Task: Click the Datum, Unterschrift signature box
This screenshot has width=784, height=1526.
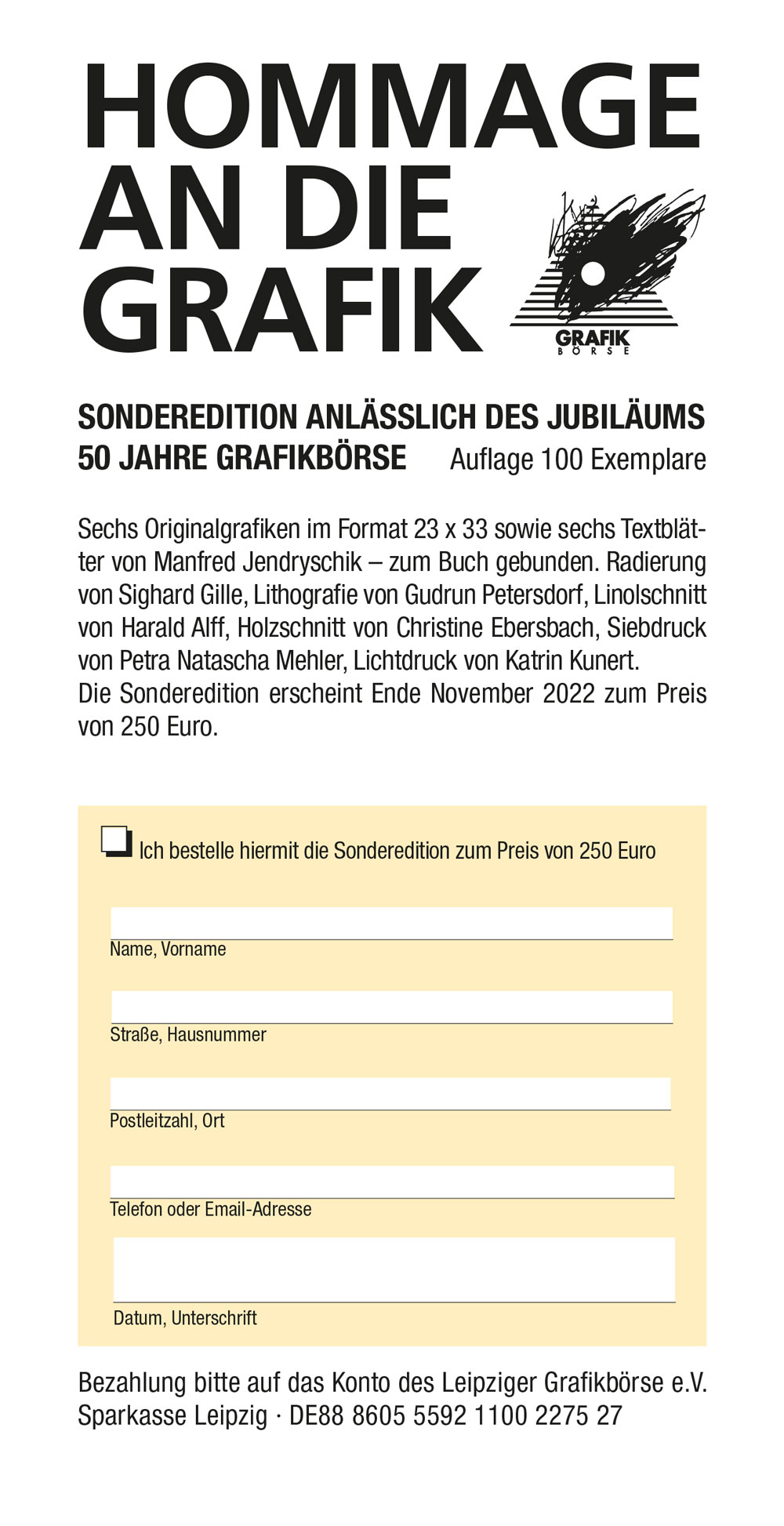Action: [394, 1270]
